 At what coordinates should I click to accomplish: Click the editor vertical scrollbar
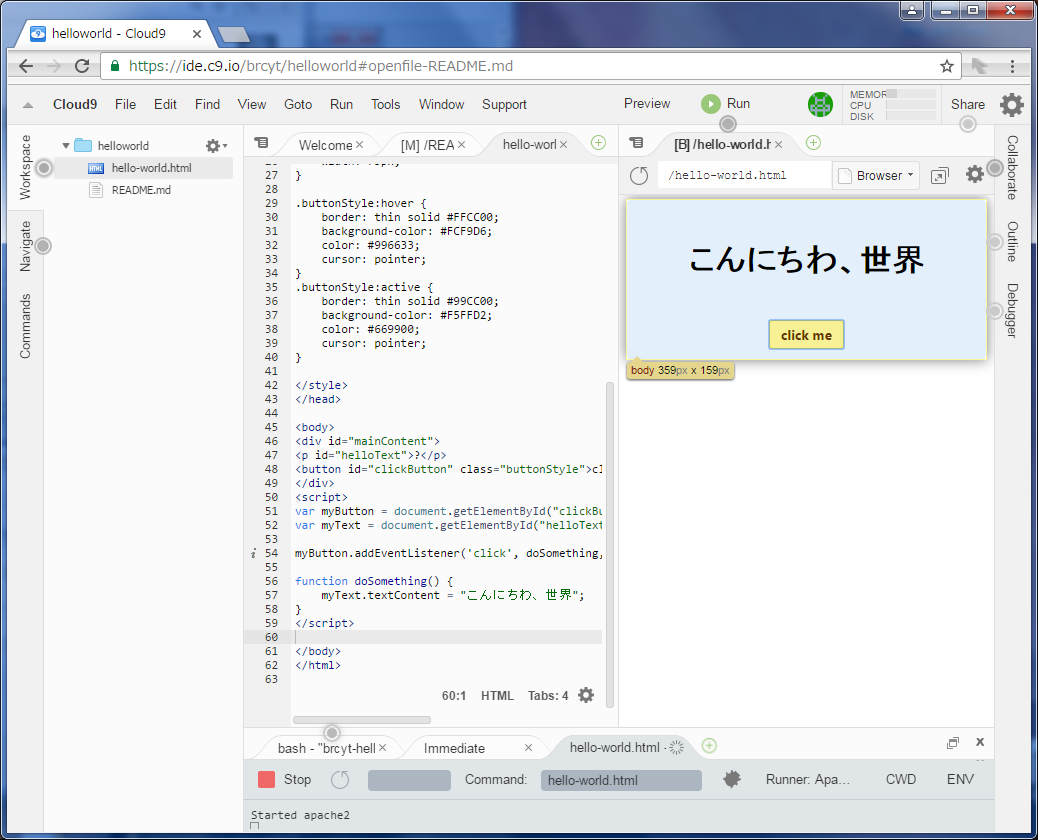point(610,545)
